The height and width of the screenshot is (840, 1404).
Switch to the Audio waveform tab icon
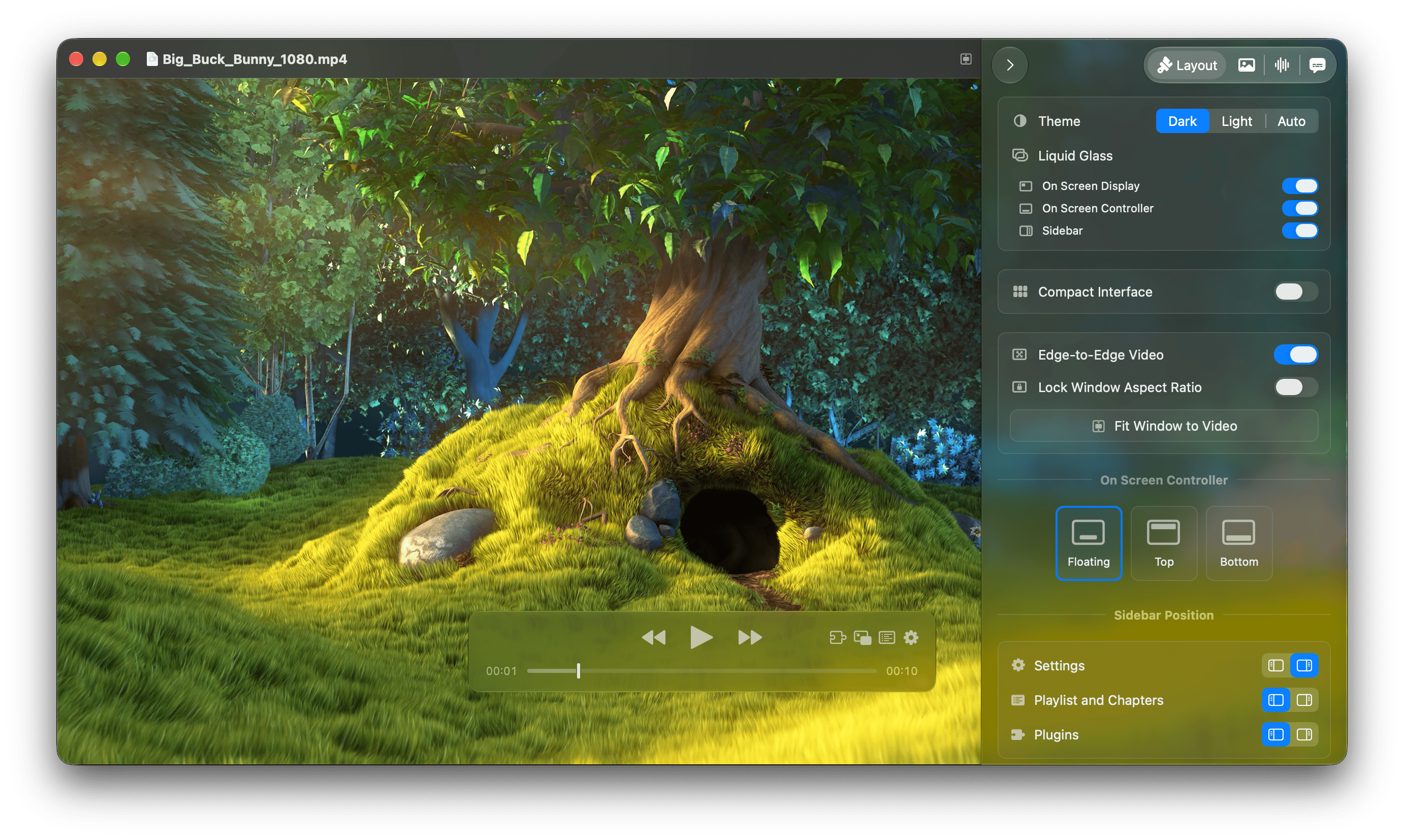tap(1282, 65)
